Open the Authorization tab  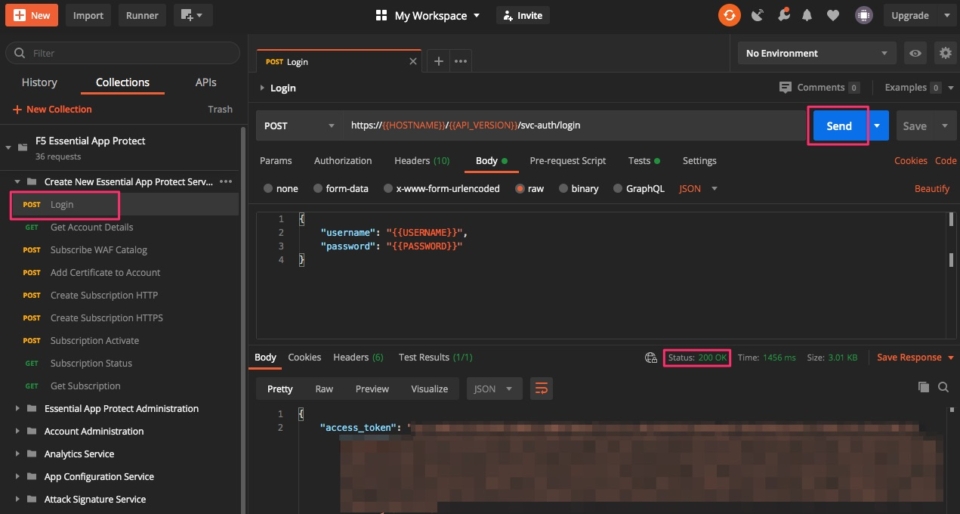point(343,161)
